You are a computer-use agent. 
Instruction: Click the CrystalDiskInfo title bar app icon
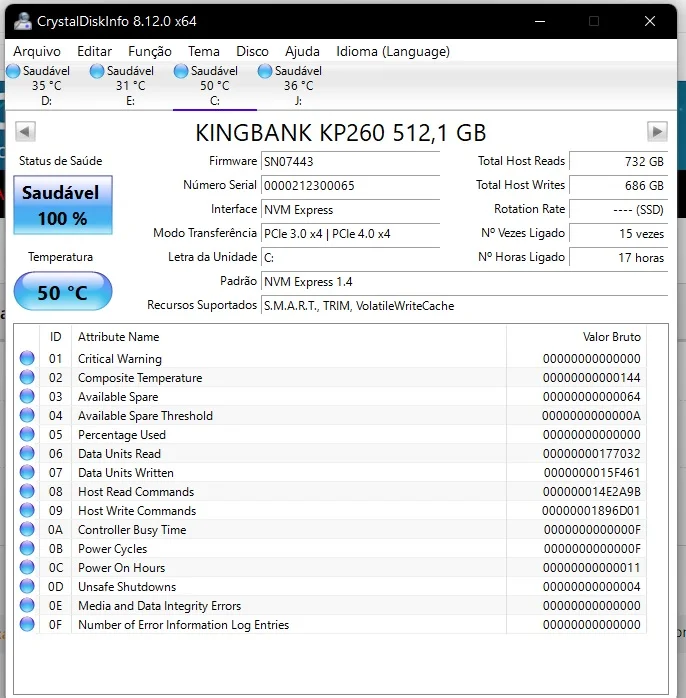[x=23, y=21]
